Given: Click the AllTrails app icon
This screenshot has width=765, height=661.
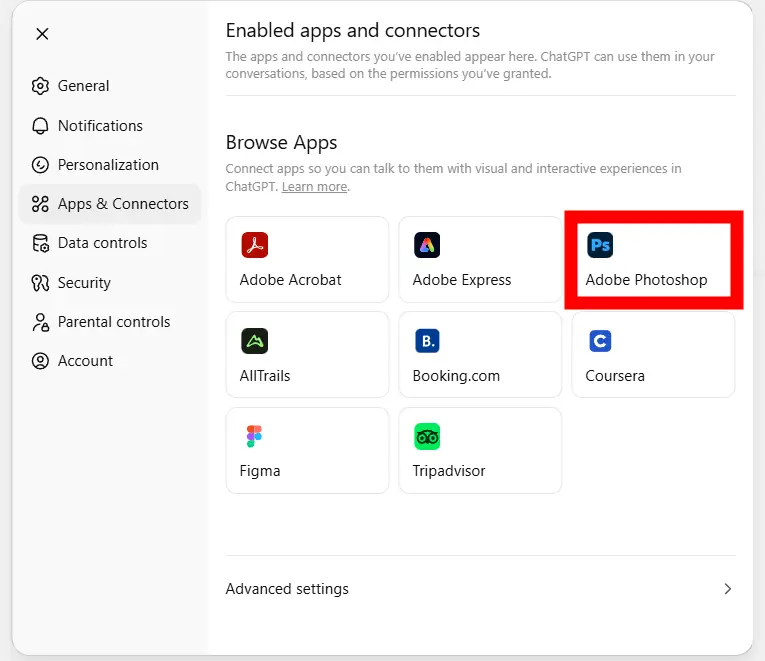Looking at the screenshot, I should pos(254,341).
